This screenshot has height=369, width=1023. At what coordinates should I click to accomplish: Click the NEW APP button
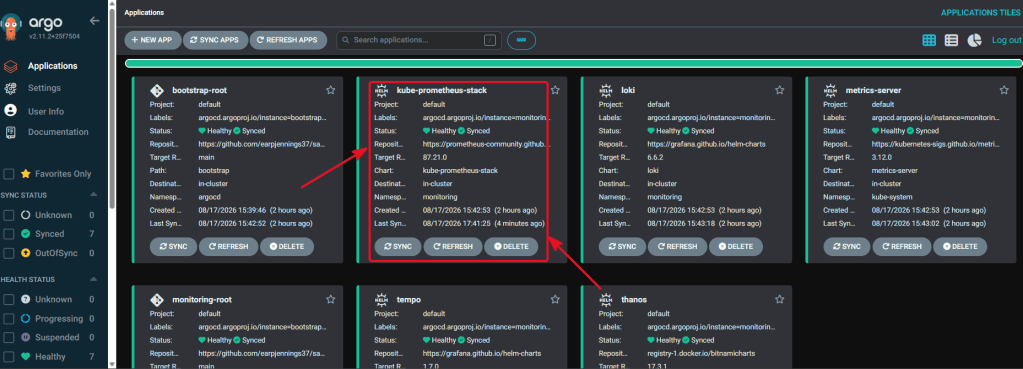click(x=153, y=40)
